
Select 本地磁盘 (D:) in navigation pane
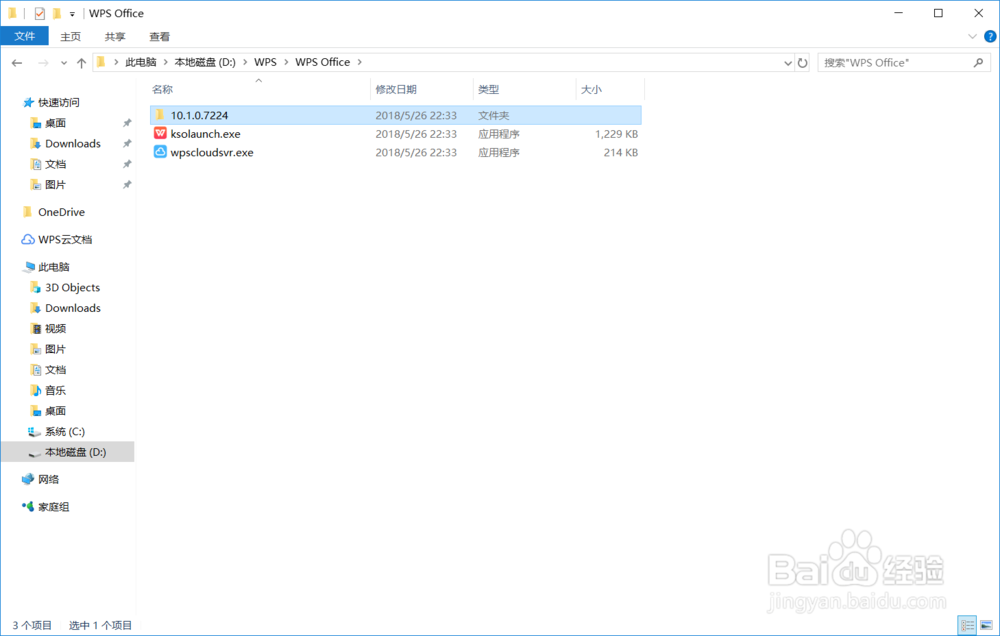(x=68, y=452)
